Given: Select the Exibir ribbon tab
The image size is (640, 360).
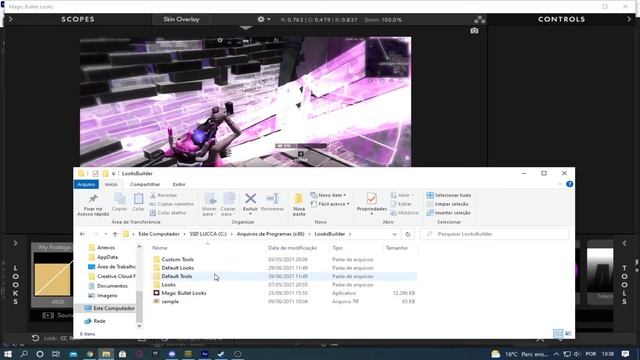Looking at the screenshot, I should (179, 184).
